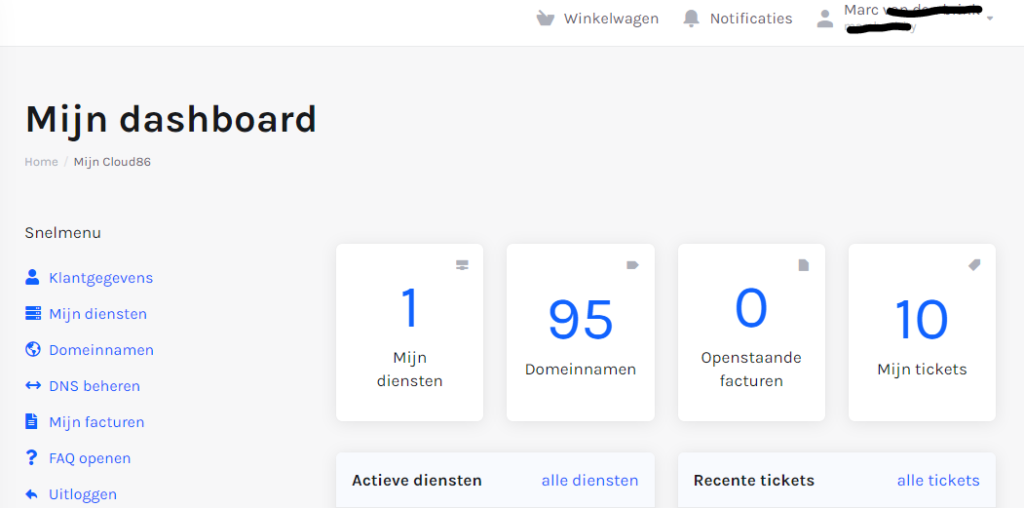Open Domeinnamen from the Snelmenu

101,349
